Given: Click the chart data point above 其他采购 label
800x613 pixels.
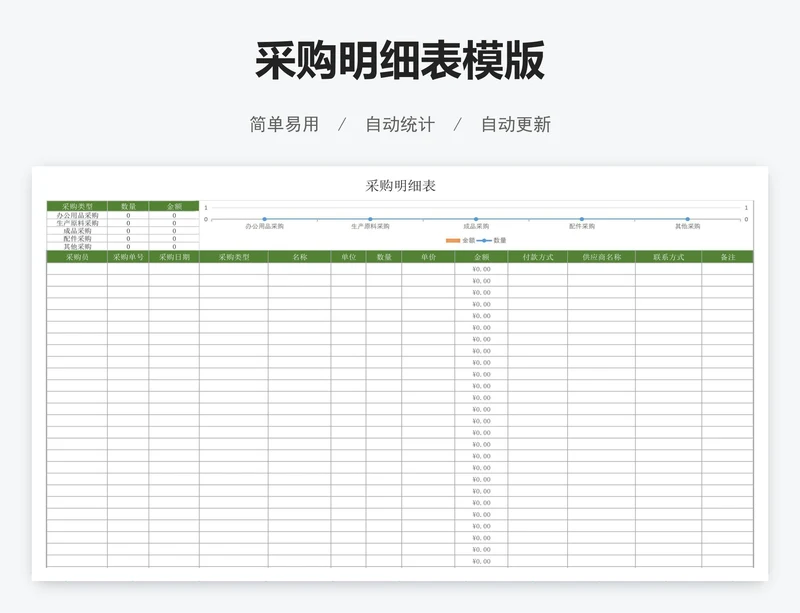Looking at the screenshot, I should point(688,219).
